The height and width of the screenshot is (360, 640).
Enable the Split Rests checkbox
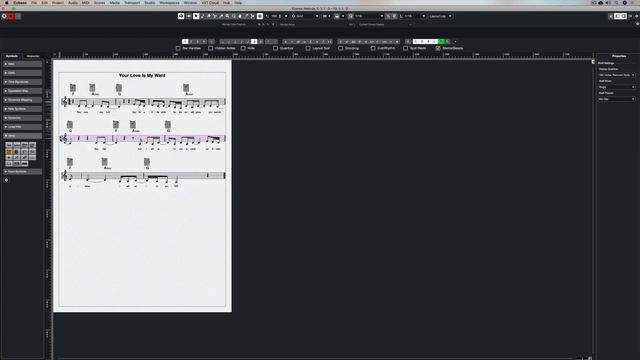(406, 48)
